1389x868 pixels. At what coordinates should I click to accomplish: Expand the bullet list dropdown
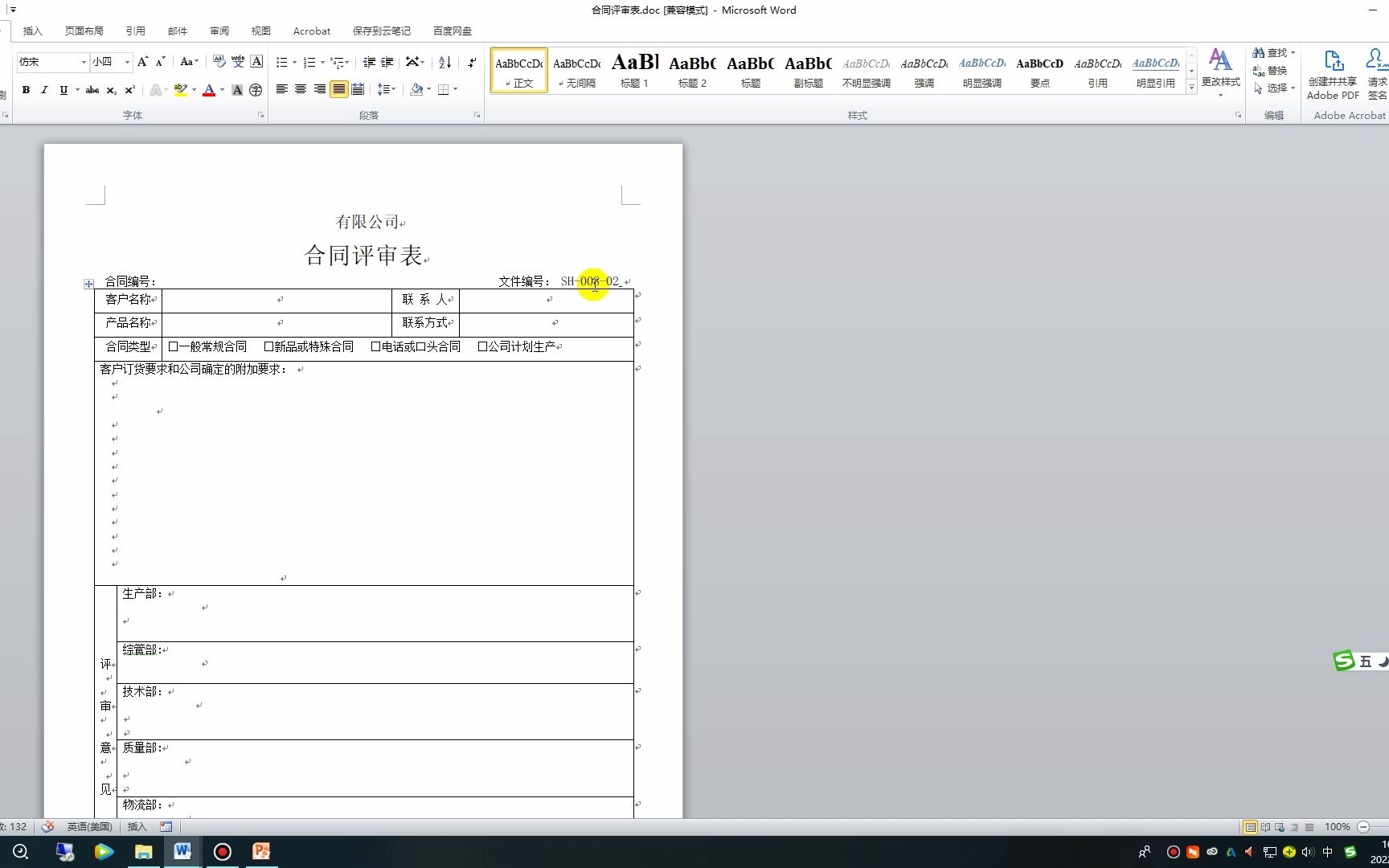294,62
